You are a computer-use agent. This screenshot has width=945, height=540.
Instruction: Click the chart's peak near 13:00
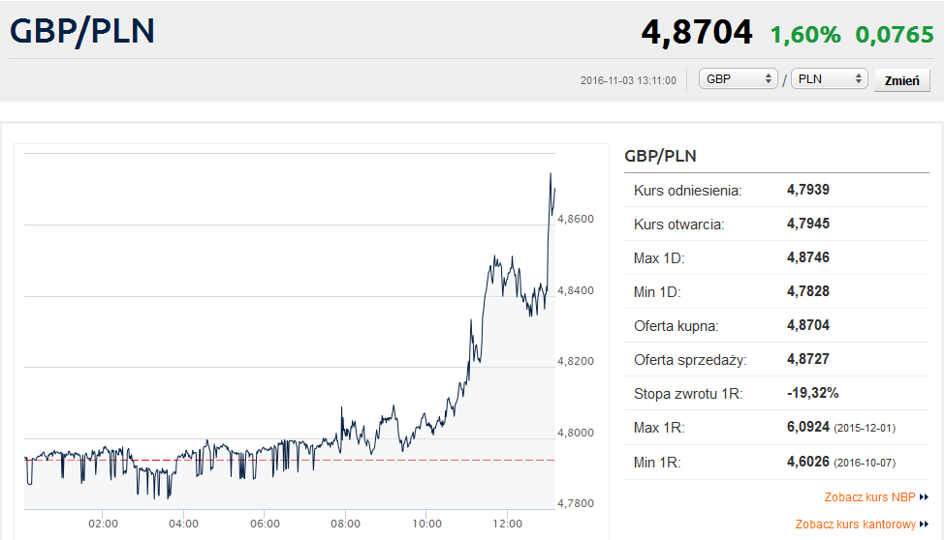pos(550,174)
